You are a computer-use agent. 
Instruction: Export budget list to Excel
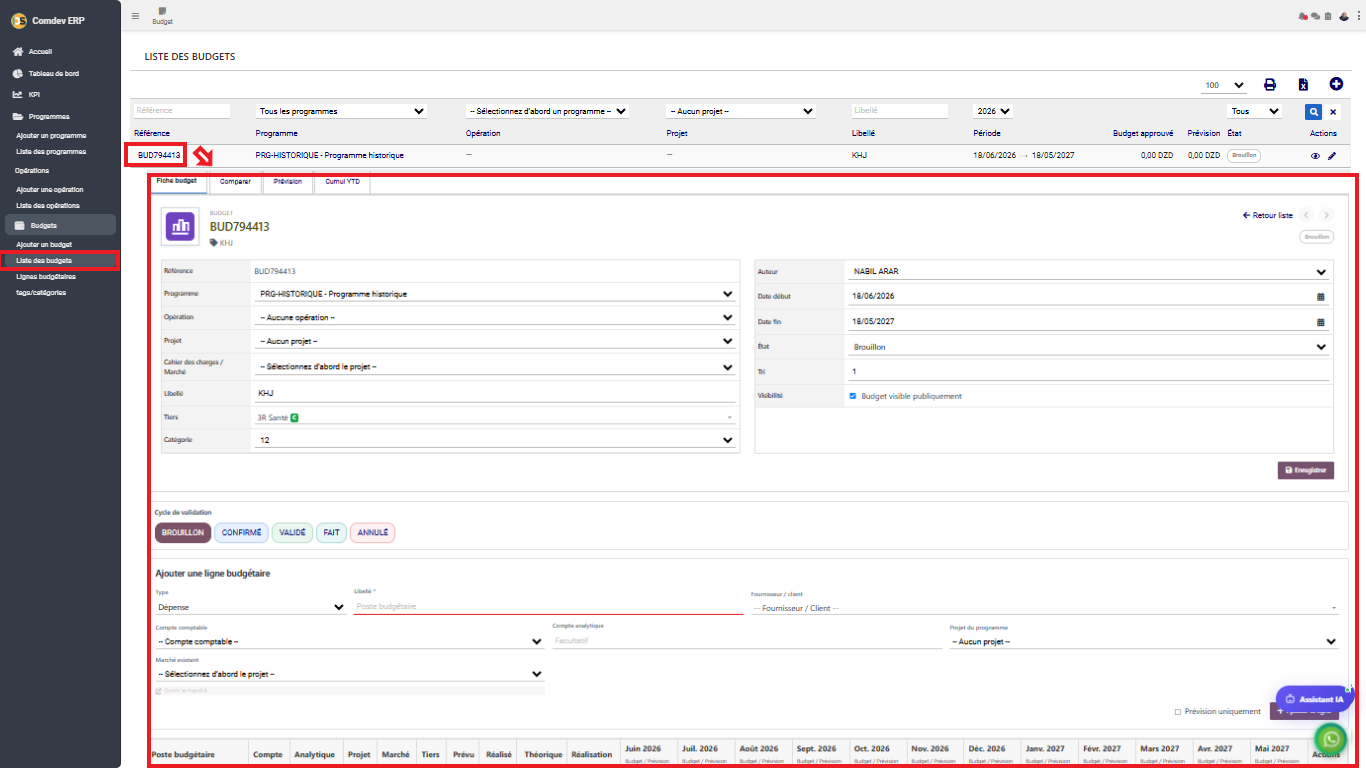(1303, 85)
